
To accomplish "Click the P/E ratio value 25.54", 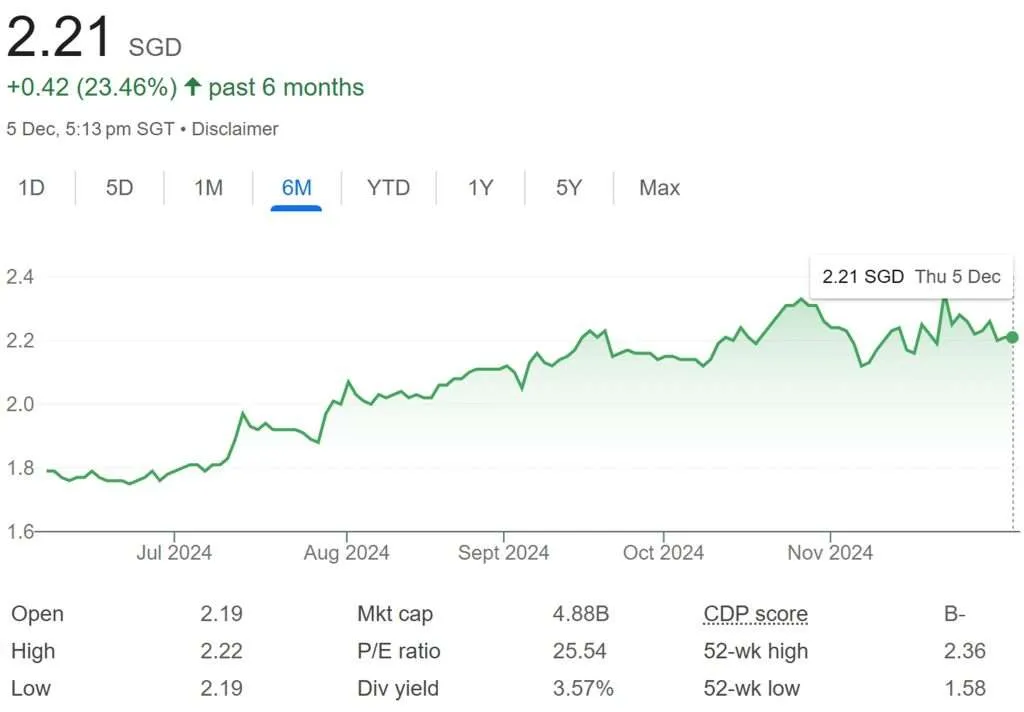I will [x=580, y=651].
